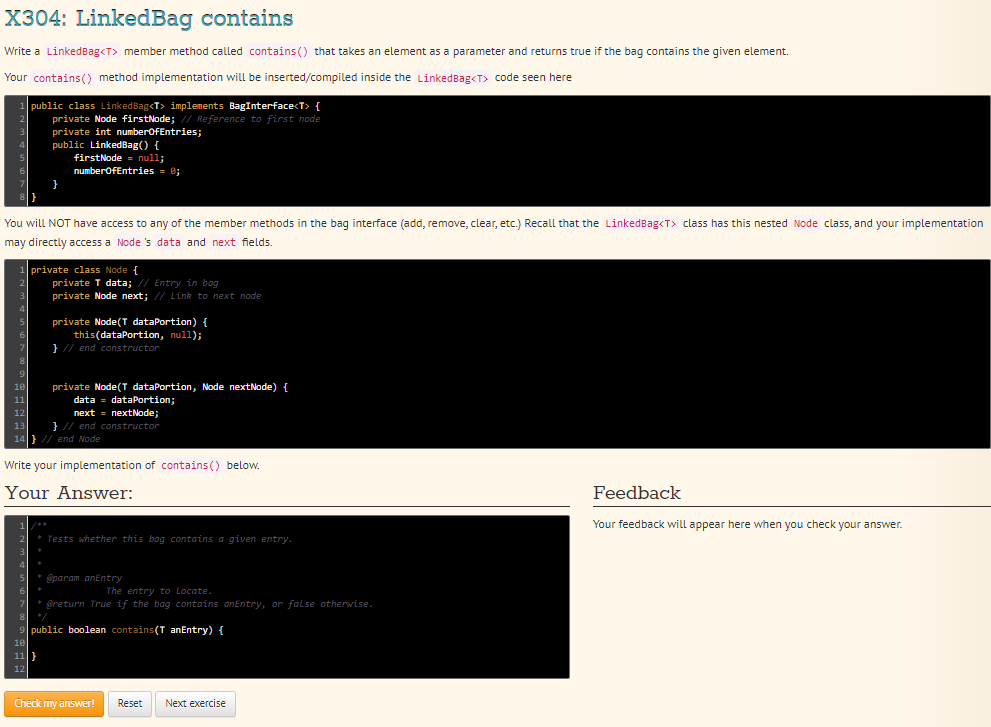Viewport: 991px width, 727px height.
Task: Click the Next exercise button
Action: 194,704
